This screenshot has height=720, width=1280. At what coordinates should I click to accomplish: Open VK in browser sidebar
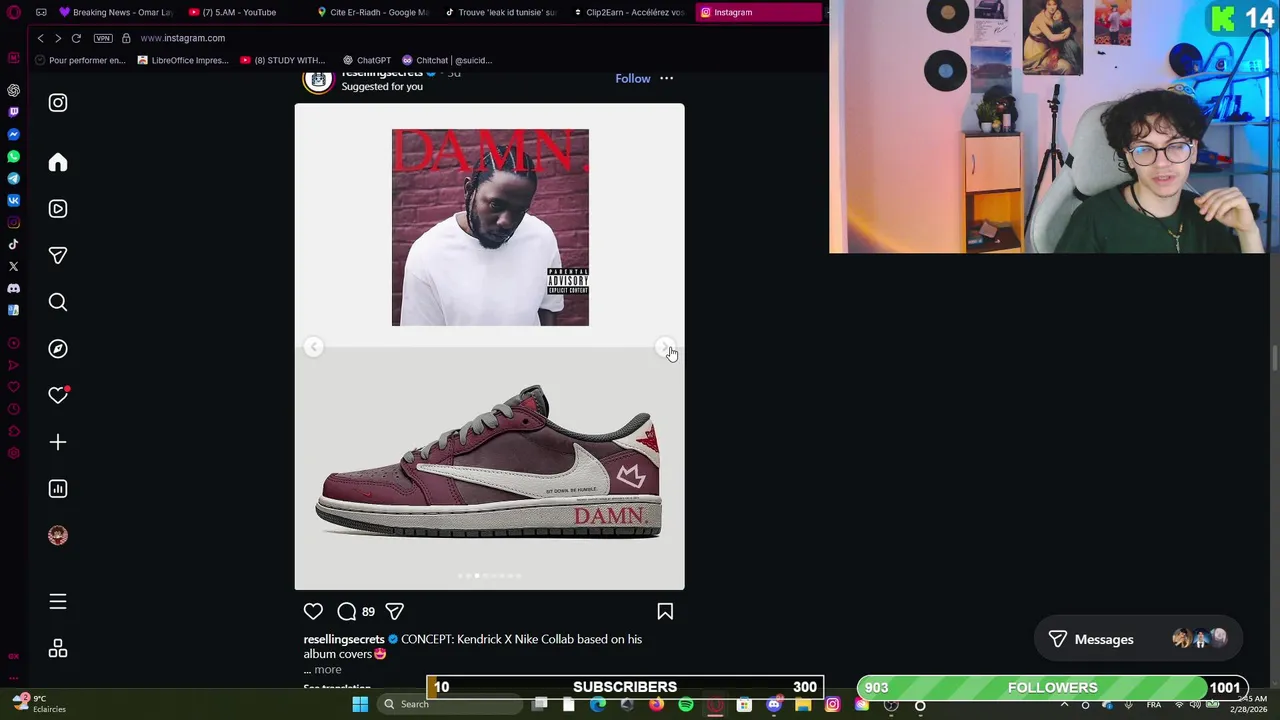click(x=13, y=200)
